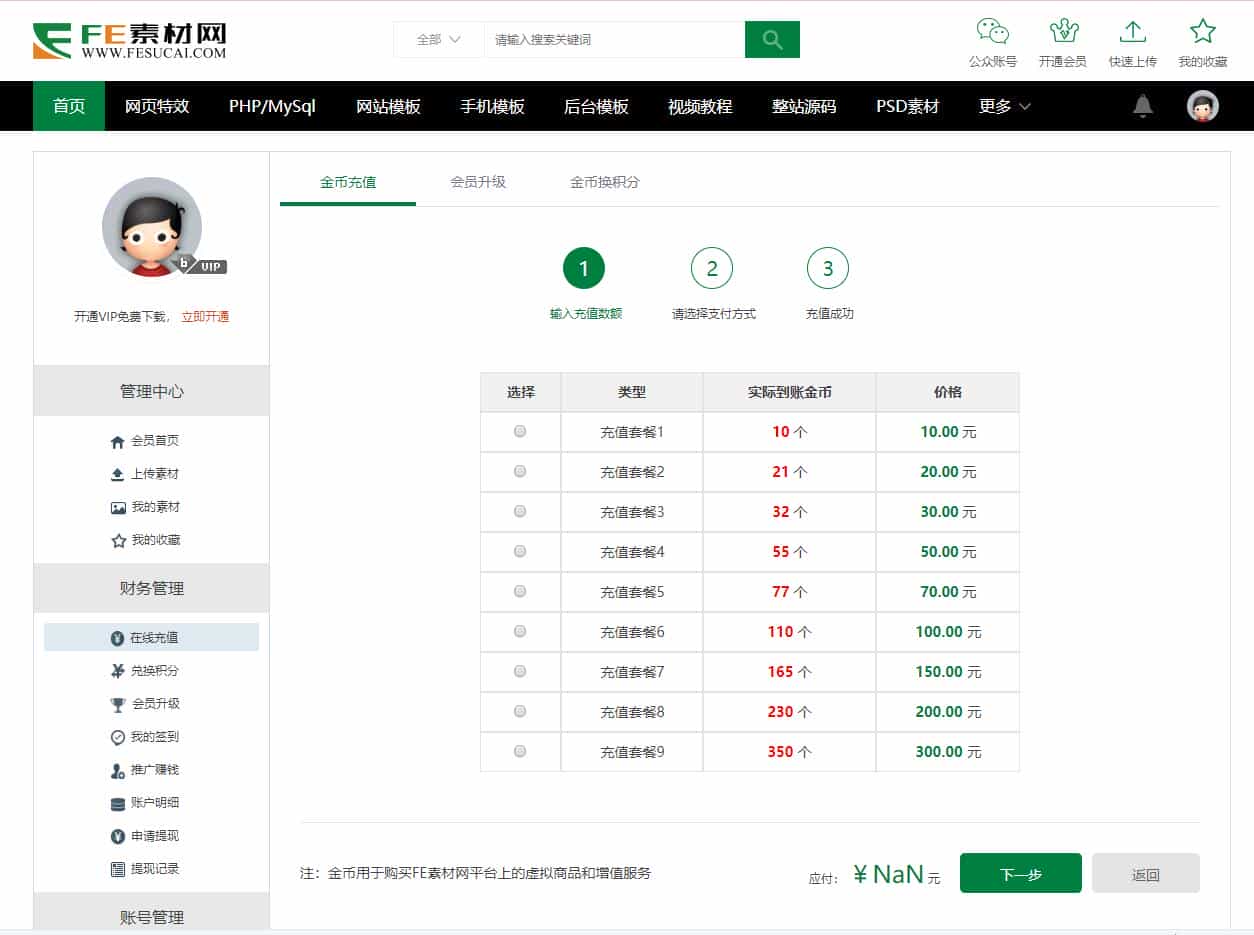Open 整站源码 in the navigation bar
The height and width of the screenshot is (935, 1254).
pyautogui.click(x=804, y=106)
